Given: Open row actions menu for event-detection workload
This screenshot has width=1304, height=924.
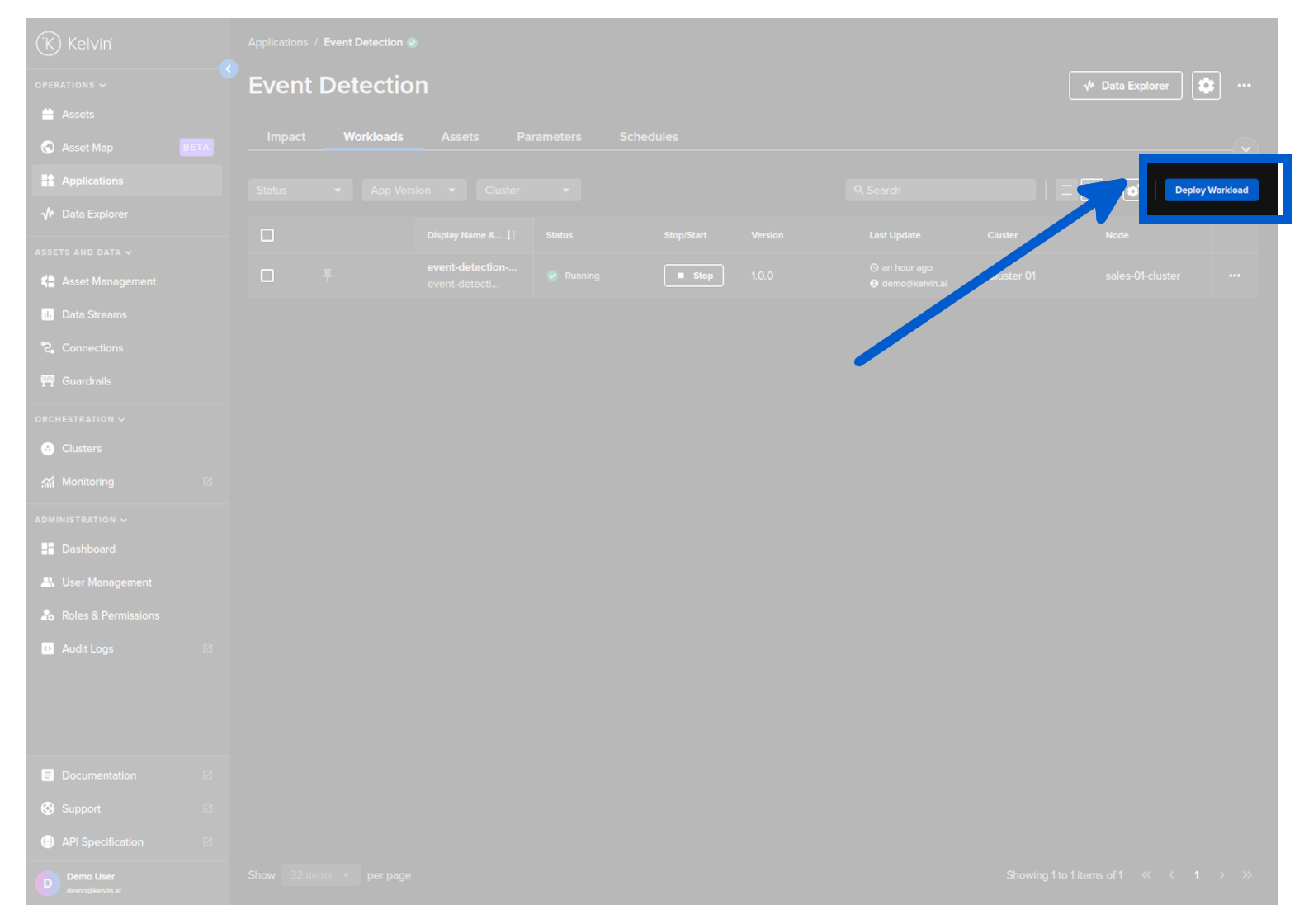Looking at the screenshot, I should (x=1234, y=276).
